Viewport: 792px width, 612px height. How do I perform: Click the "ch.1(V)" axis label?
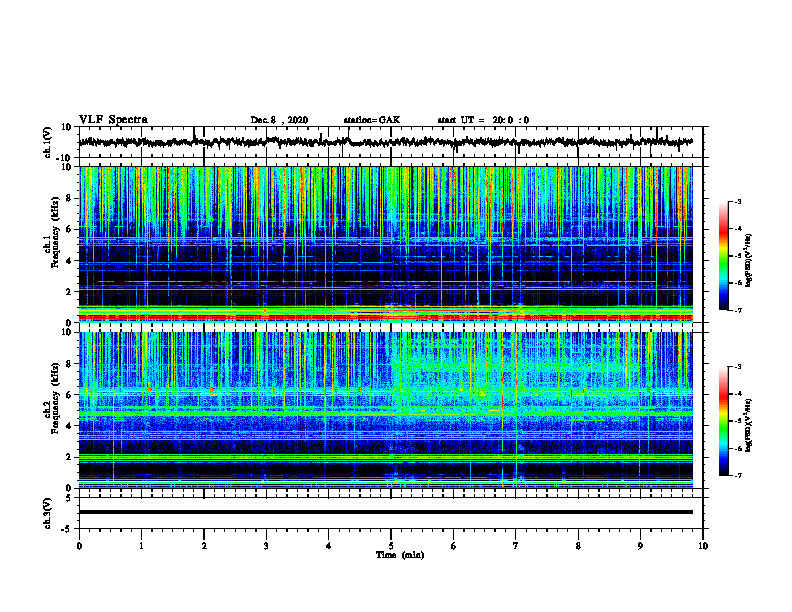pyautogui.click(x=48, y=142)
